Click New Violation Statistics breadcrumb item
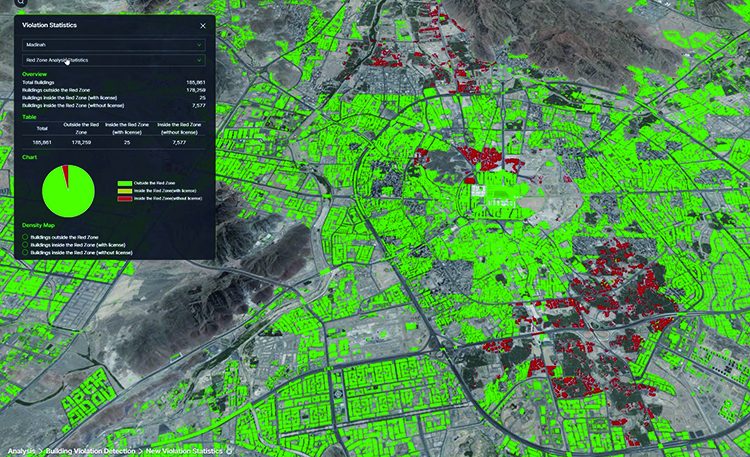This screenshot has width=750, height=457. pos(184,451)
